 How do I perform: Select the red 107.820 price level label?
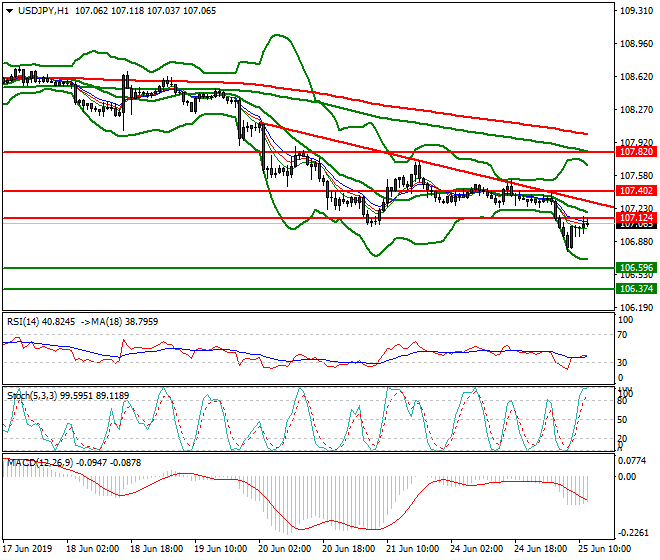tap(636, 152)
